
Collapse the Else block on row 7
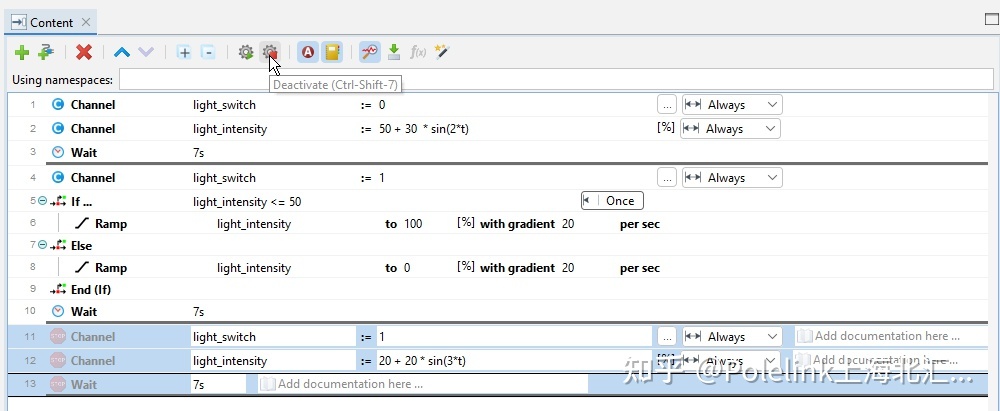coord(43,245)
